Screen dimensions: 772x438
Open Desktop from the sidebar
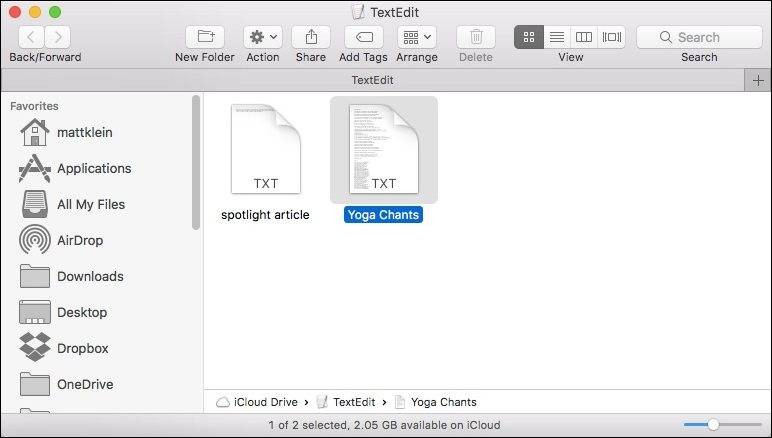63,312
